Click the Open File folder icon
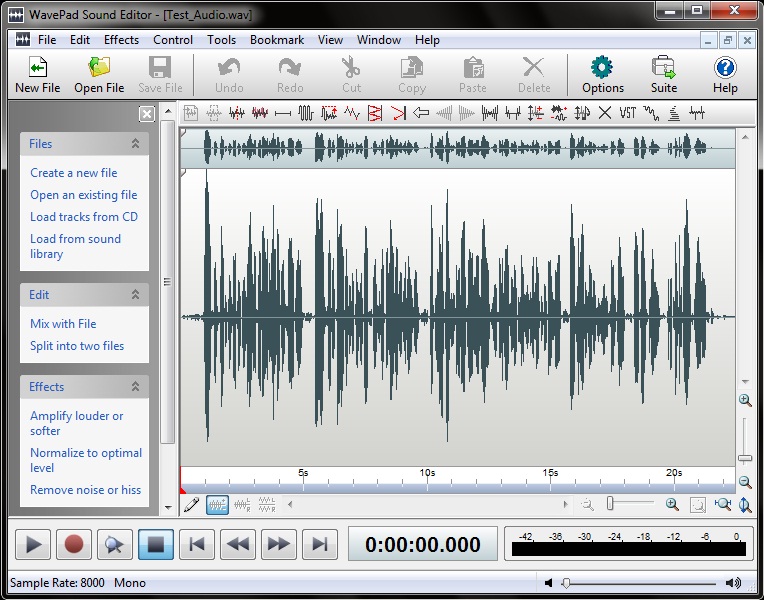Screen dimensions: 764x600 point(99,67)
